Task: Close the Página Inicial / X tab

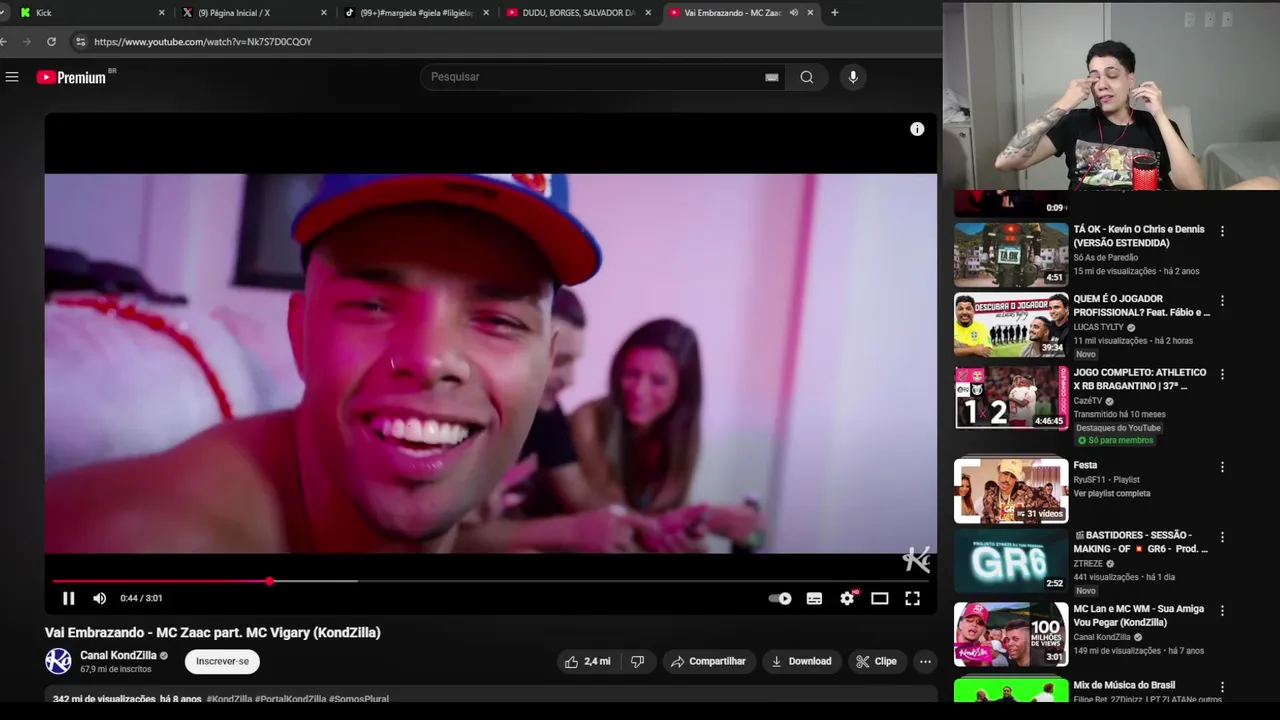Action: click(x=324, y=13)
